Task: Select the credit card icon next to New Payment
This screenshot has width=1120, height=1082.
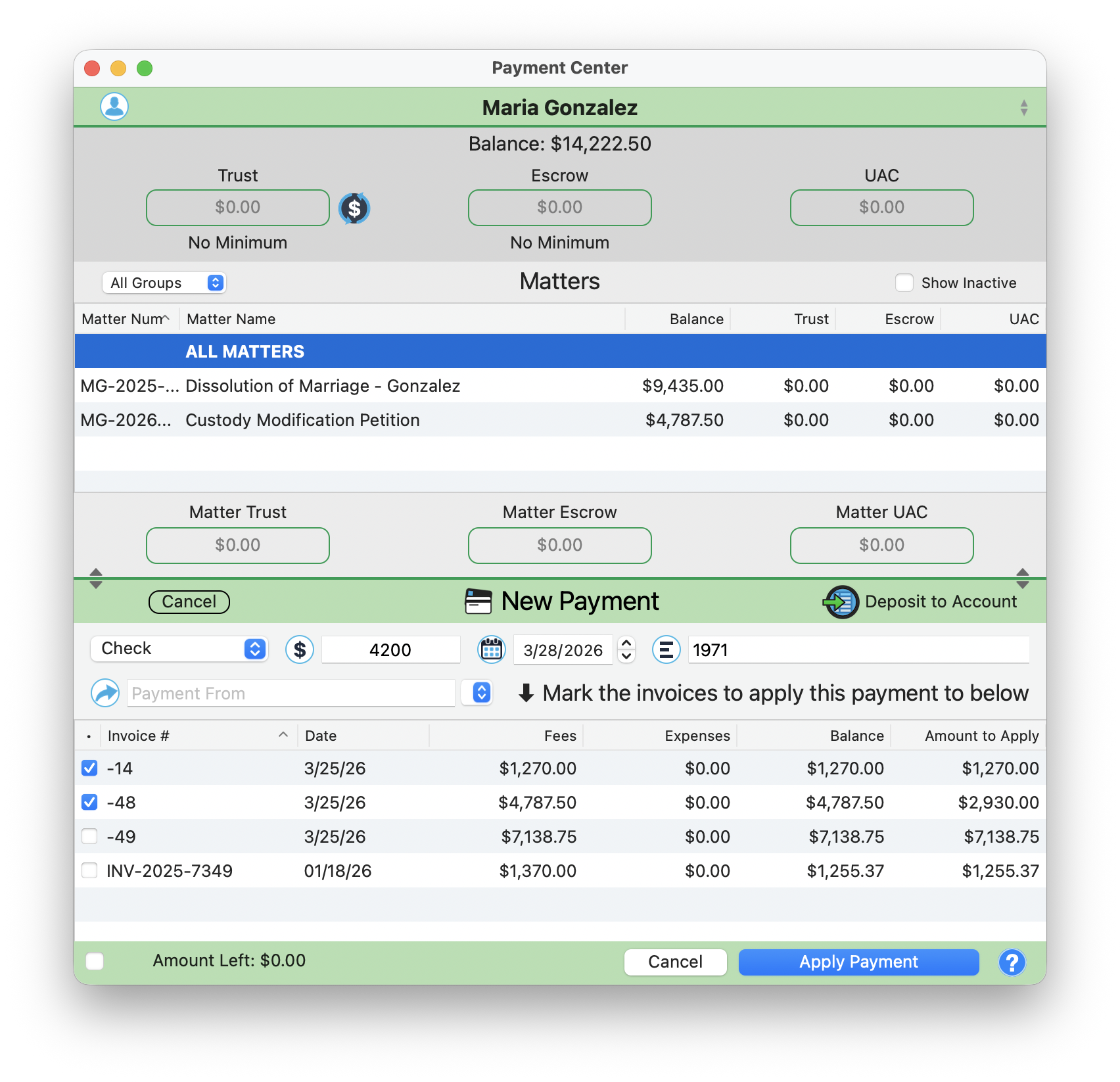Action: click(x=478, y=601)
